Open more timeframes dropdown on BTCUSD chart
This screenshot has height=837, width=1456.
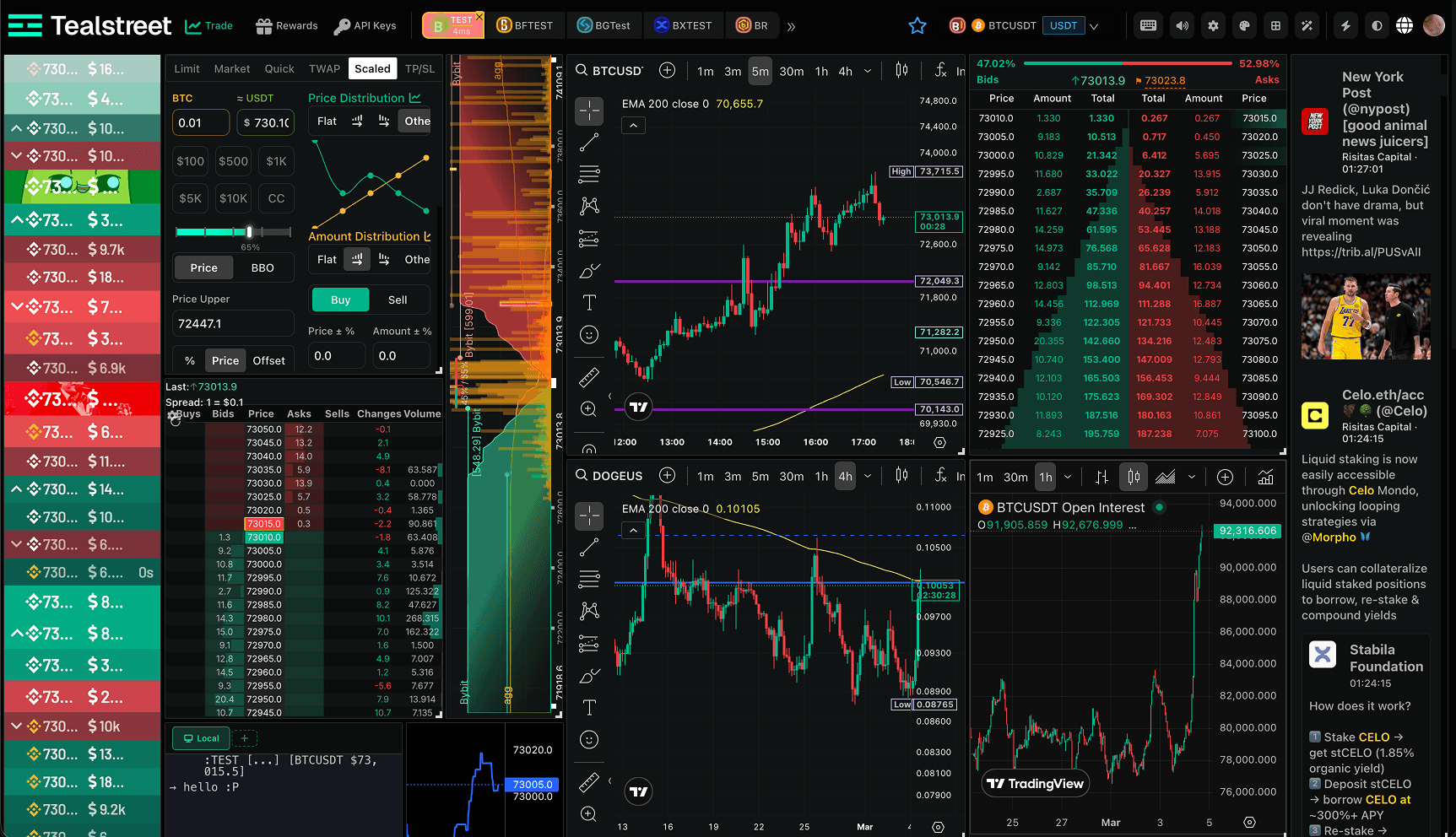tap(868, 71)
